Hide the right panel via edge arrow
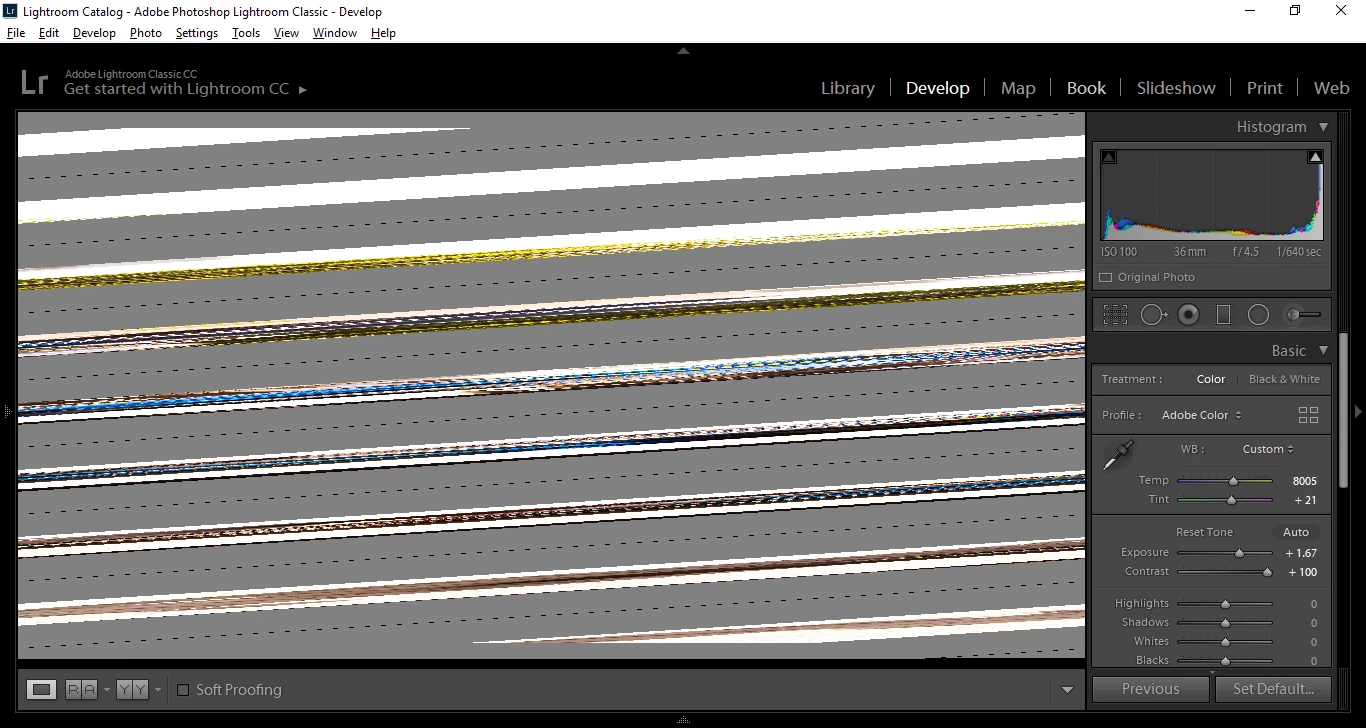The width and height of the screenshot is (1366, 728). coord(1358,411)
